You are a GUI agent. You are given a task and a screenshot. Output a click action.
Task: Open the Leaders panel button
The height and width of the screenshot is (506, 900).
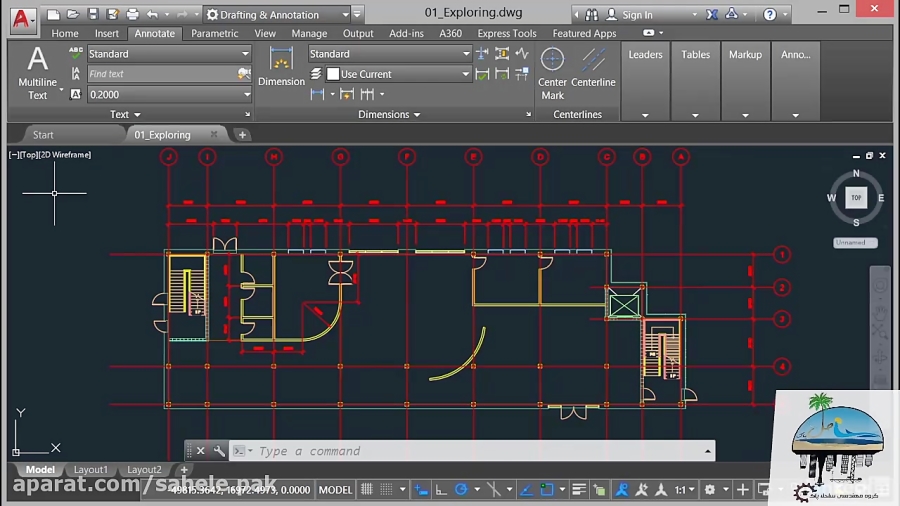point(645,82)
